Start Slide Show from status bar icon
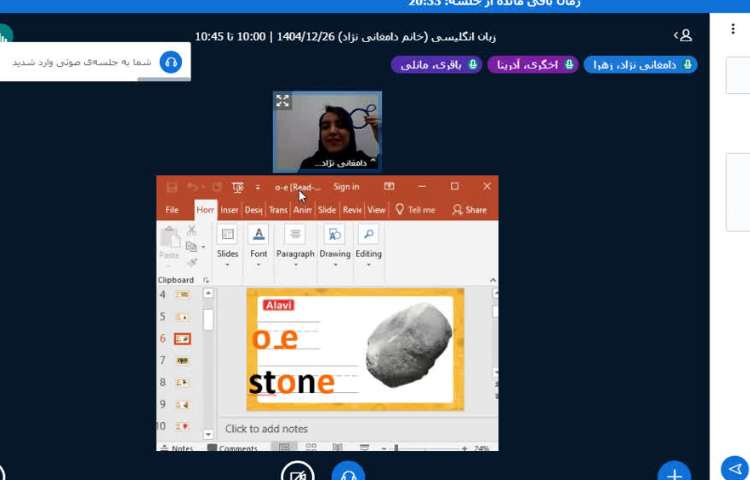Image resolution: width=750 pixels, height=480 pixels. click(x=364, y=447)
